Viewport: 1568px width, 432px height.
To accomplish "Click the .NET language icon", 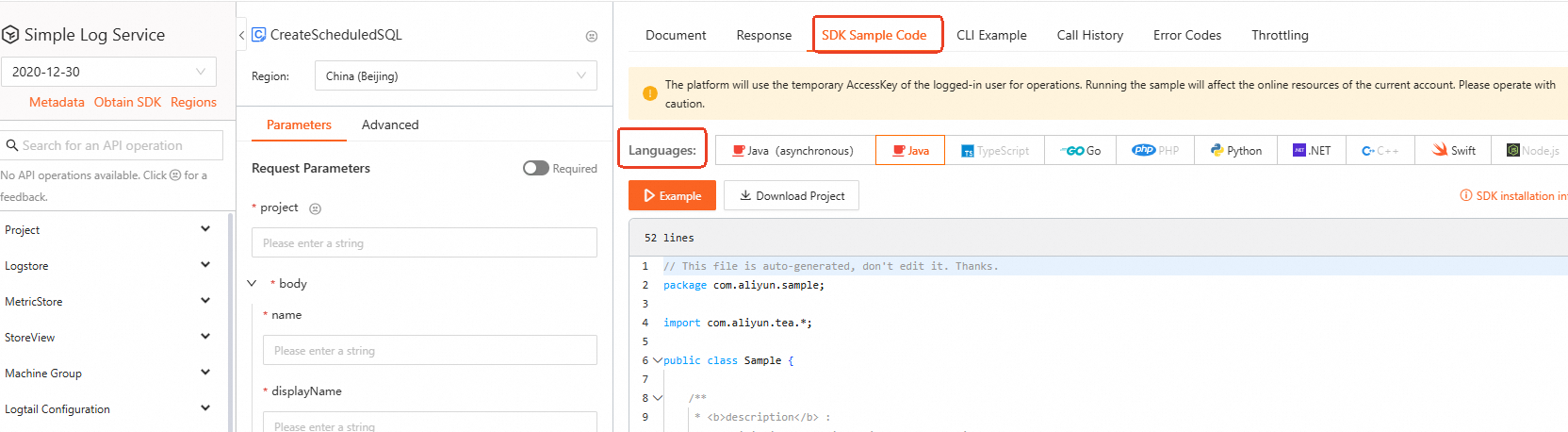I will 1299,151.
